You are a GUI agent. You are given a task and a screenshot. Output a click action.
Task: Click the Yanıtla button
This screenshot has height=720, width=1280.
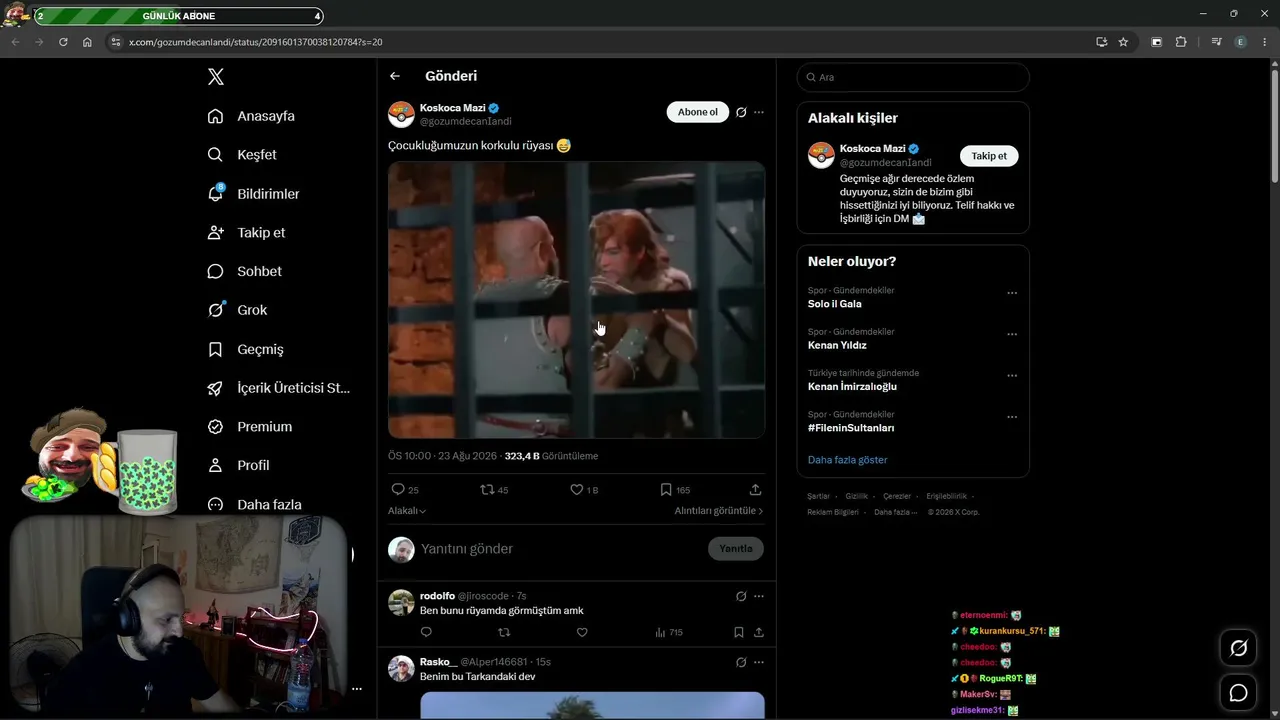coord(736,549)
